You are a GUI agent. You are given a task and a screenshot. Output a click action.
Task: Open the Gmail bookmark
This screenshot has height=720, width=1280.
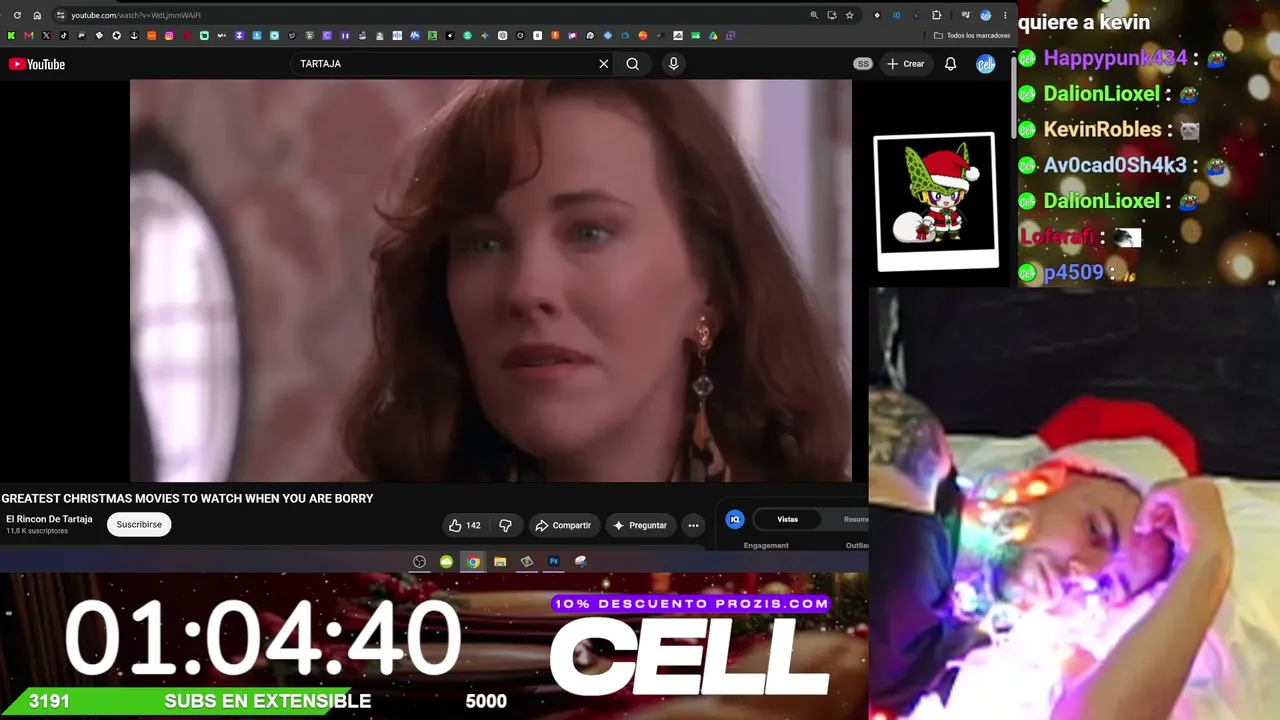pyautogui.click(x=28, y=36)
